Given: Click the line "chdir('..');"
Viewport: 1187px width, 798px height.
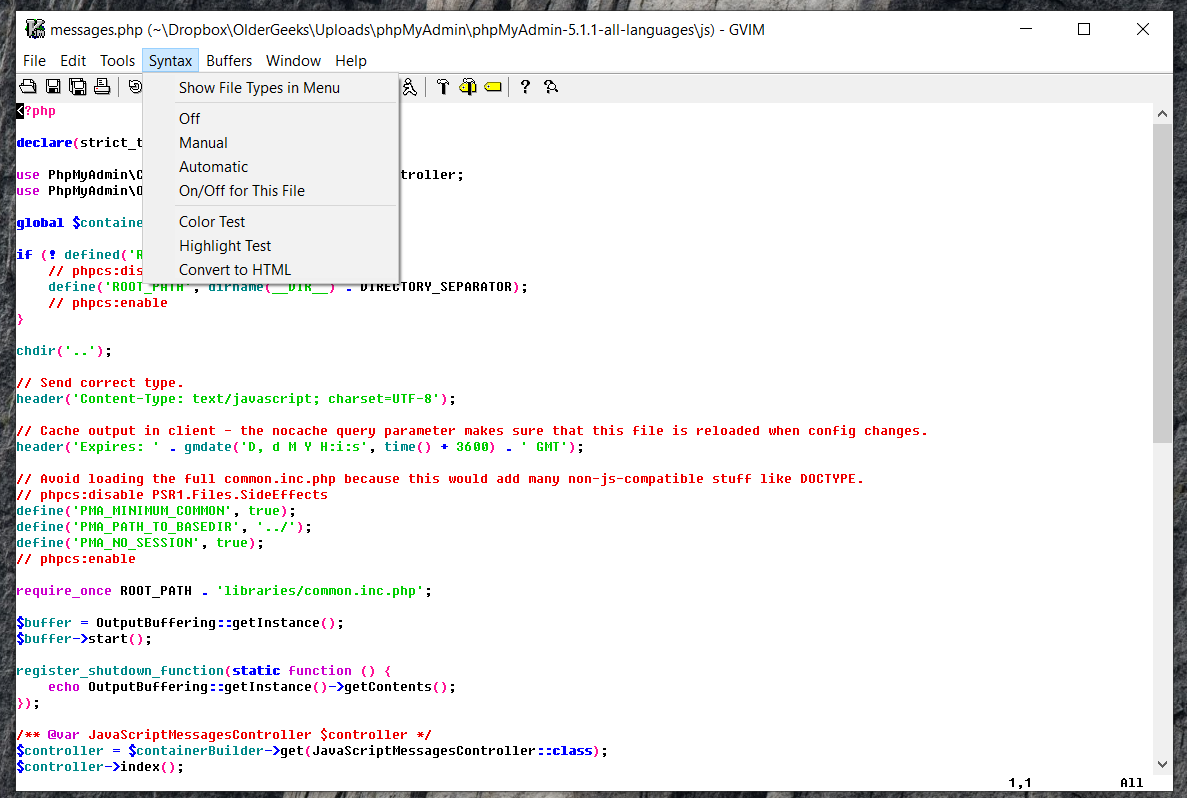Looking at the screenshot, I should [64, 351].
